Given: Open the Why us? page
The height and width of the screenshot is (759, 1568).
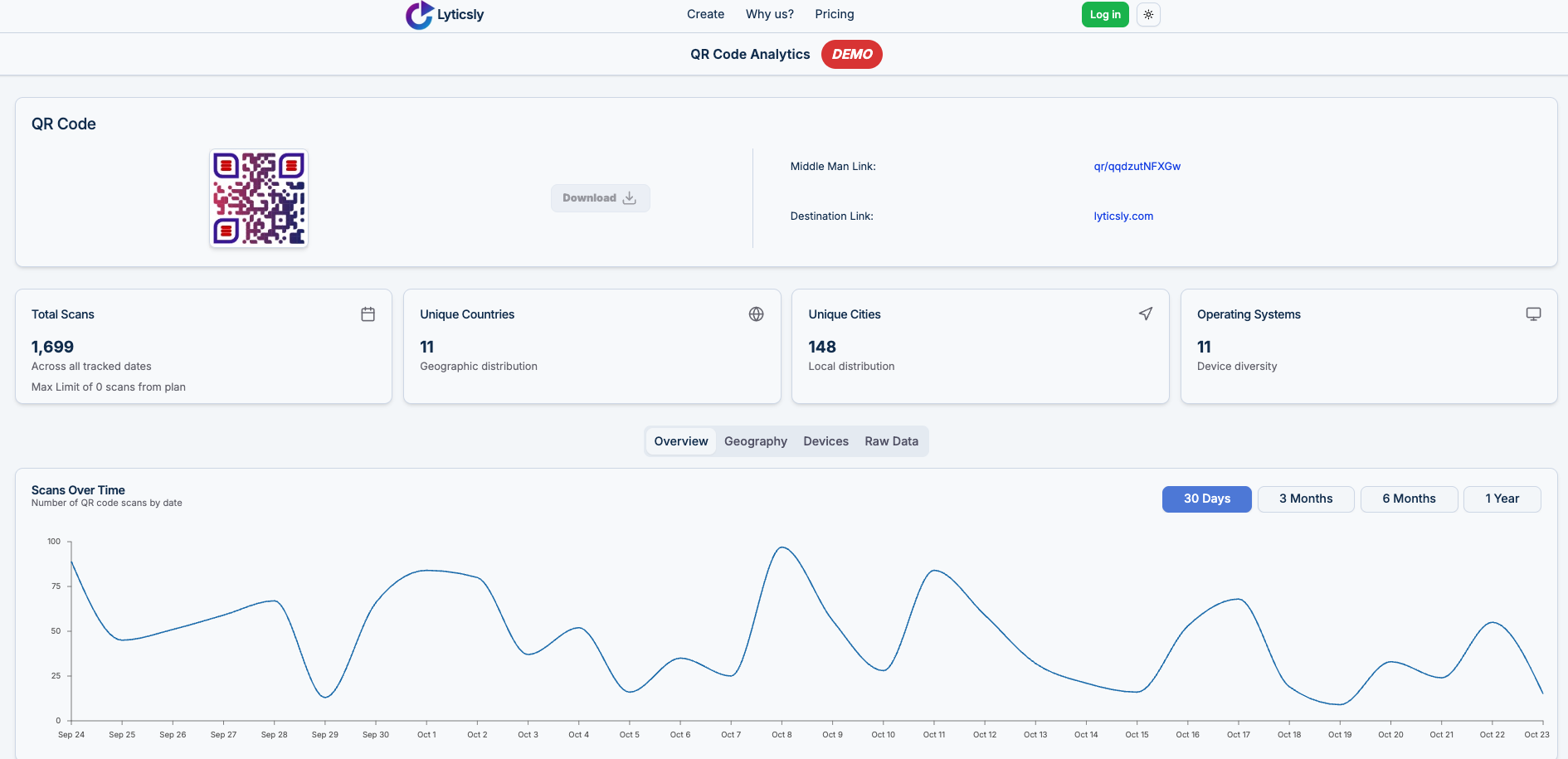Looking at the screenshot, I should click(770, 14).
